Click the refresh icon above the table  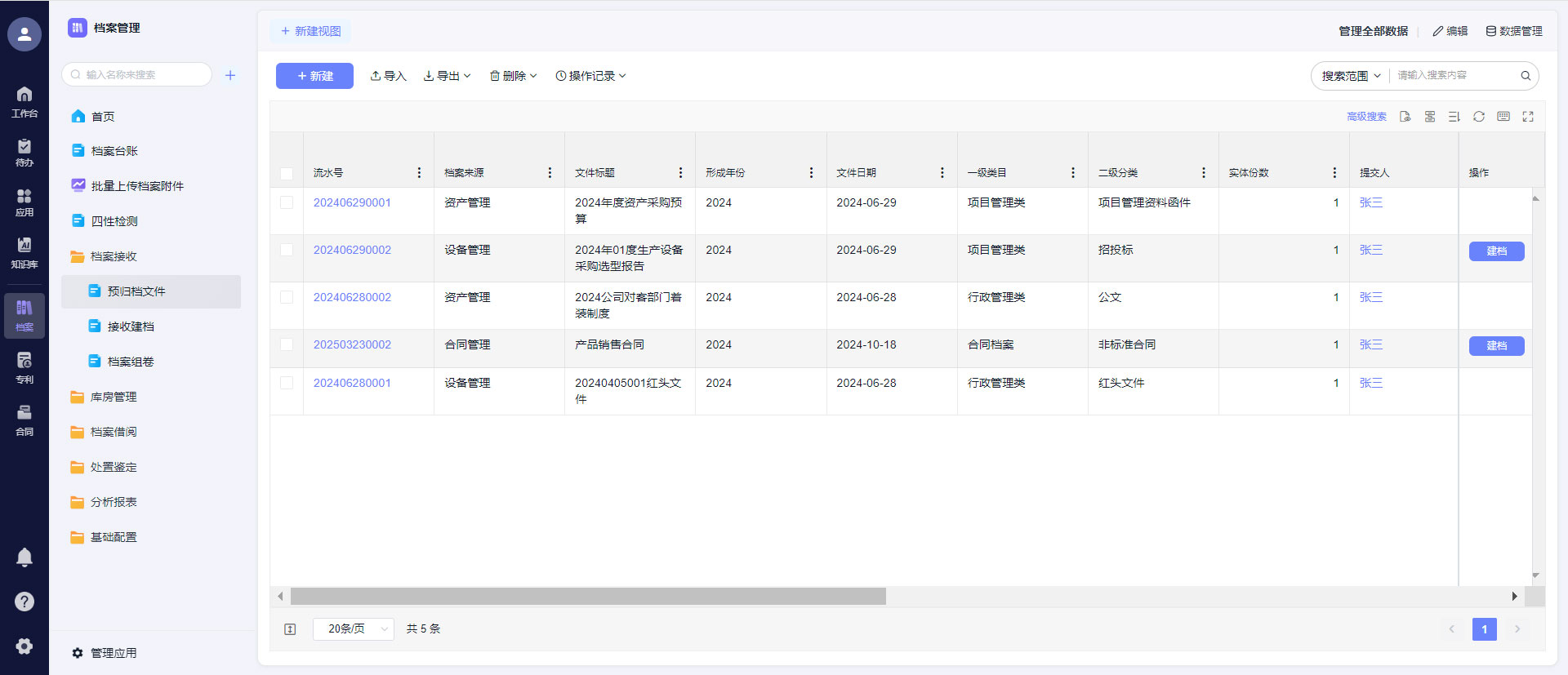coord(1478,117)
